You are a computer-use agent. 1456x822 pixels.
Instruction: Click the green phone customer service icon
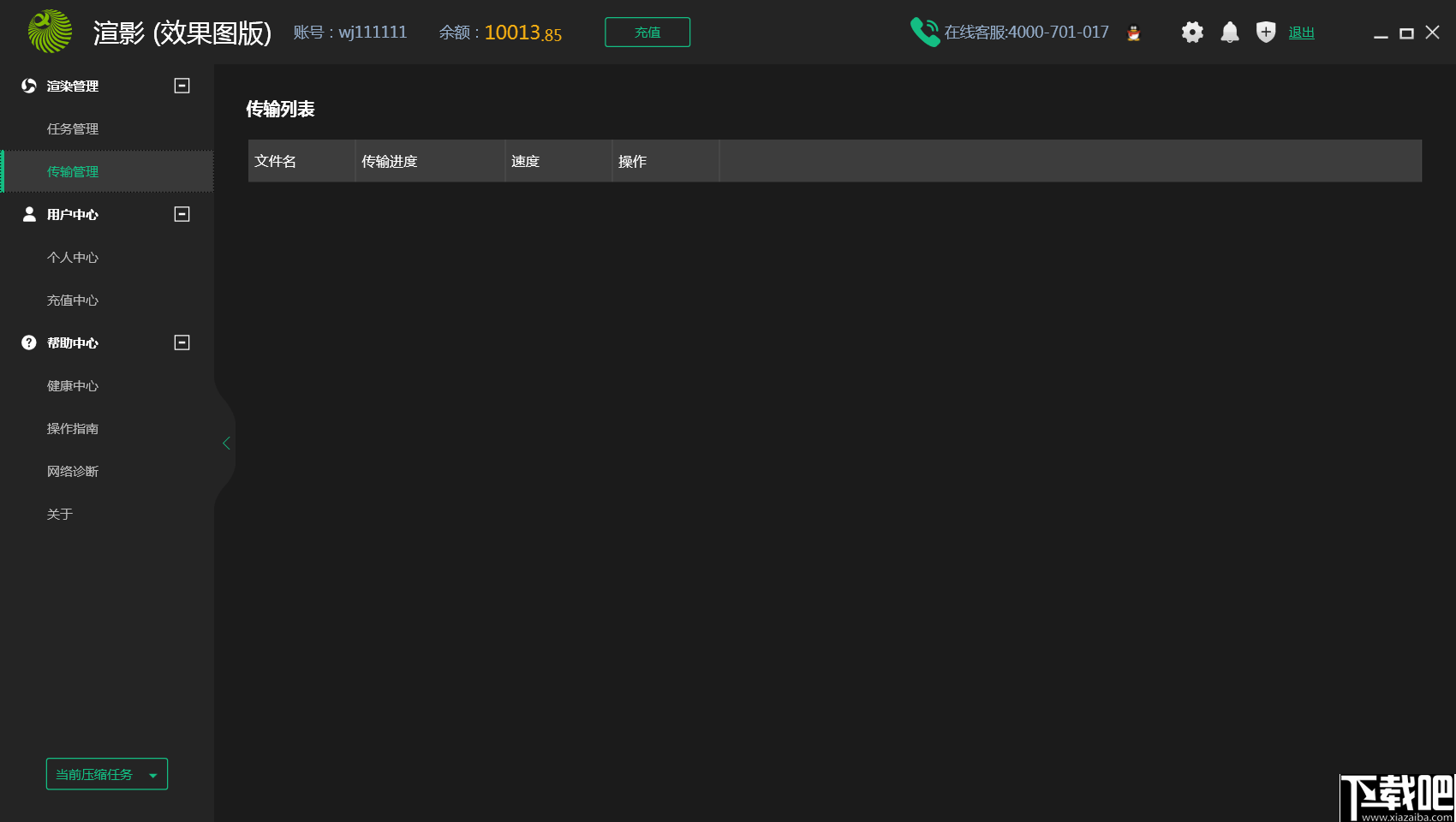pyautogui.click(x=925, y=32)
